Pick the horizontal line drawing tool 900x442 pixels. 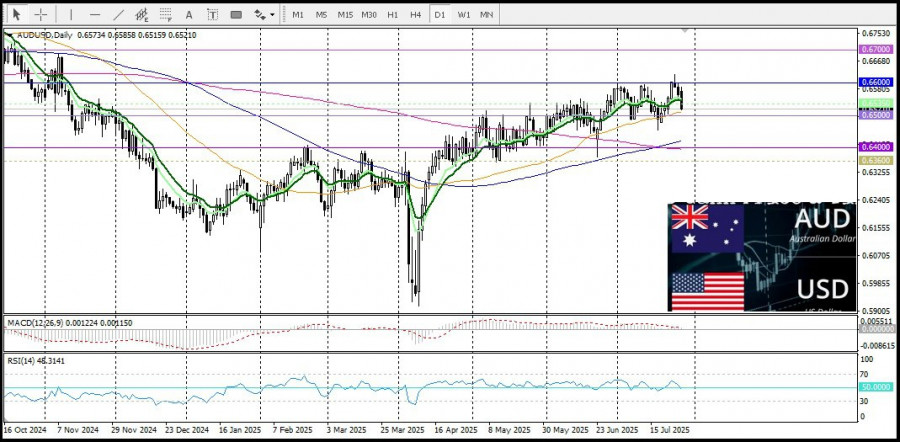95,14
